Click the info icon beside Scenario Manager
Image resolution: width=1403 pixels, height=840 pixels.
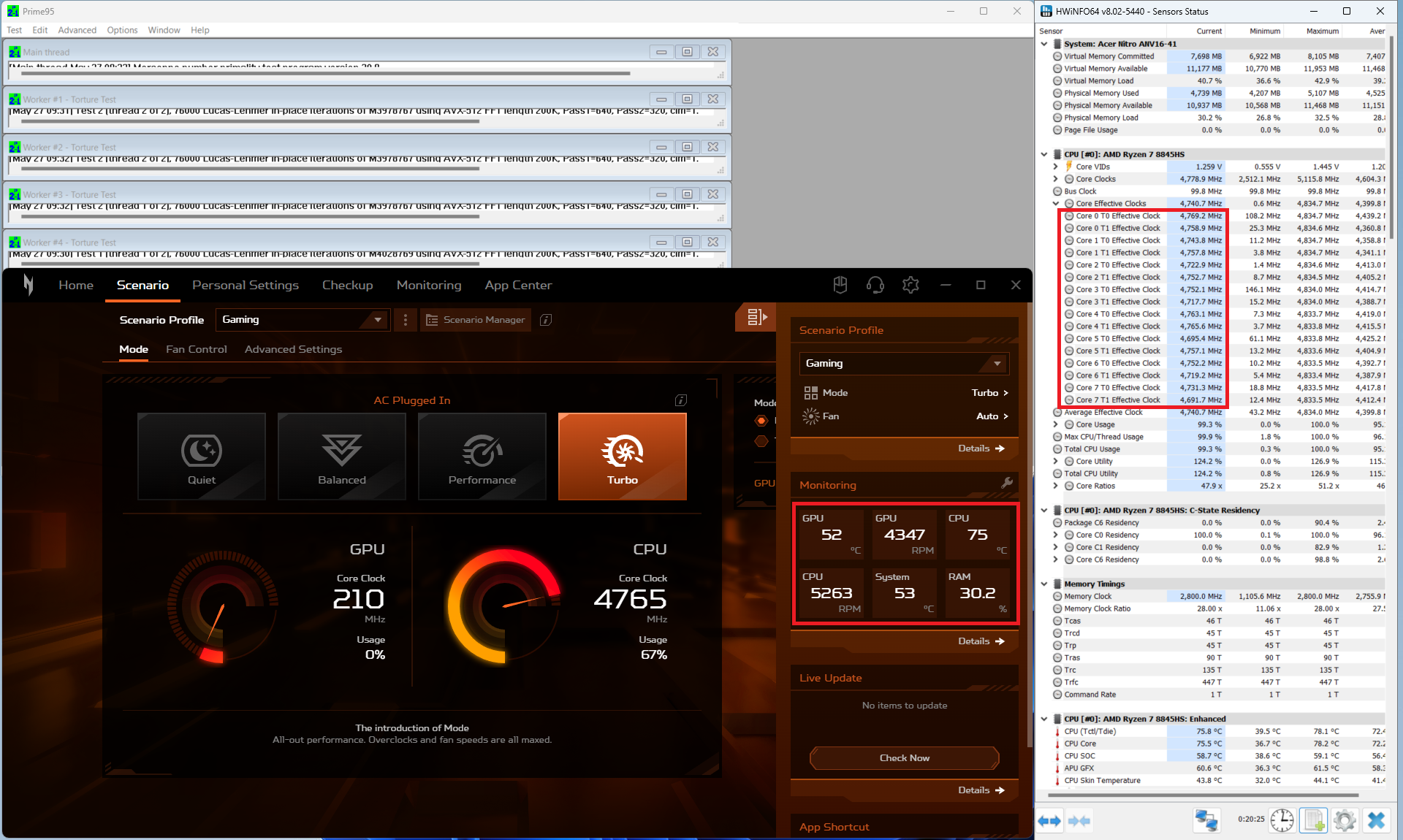[546, 320]
